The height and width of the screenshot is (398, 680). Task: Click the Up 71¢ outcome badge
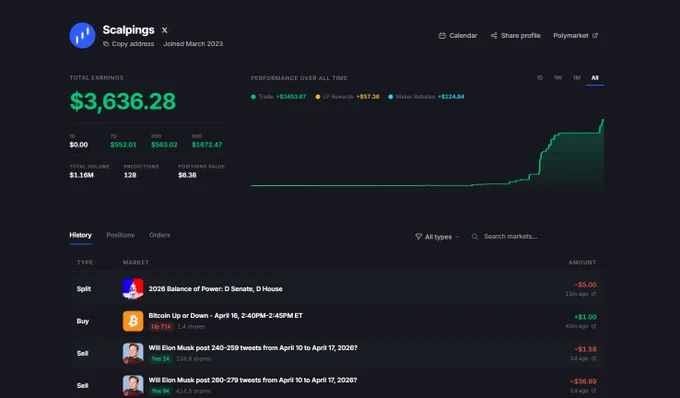[161, 326]
